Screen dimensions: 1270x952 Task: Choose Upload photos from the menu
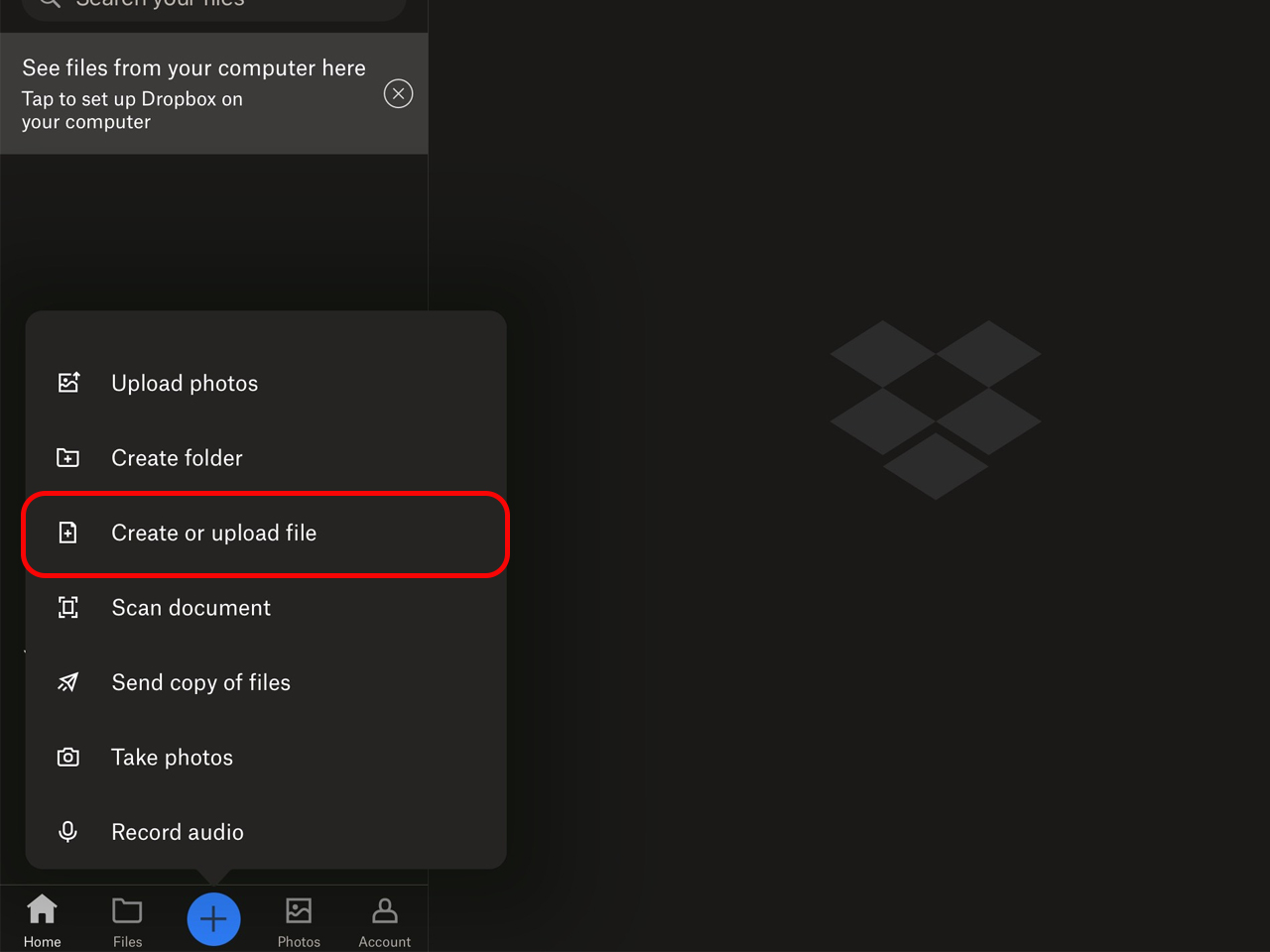pyautogui.click(x=266, y=383)
